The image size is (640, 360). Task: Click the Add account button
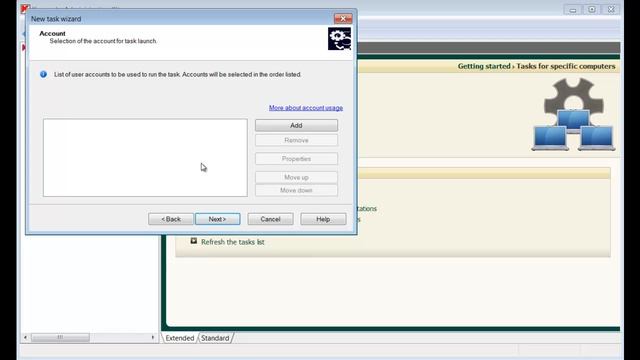pos(296,125)
